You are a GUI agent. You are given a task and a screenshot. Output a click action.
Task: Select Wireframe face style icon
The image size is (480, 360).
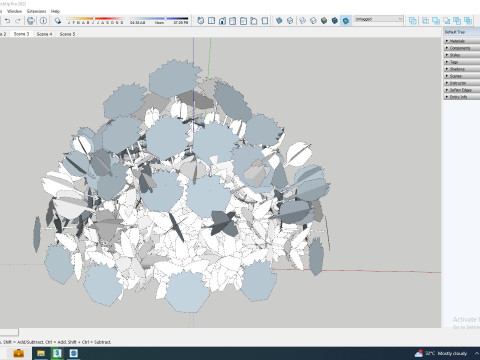(303, 21)
